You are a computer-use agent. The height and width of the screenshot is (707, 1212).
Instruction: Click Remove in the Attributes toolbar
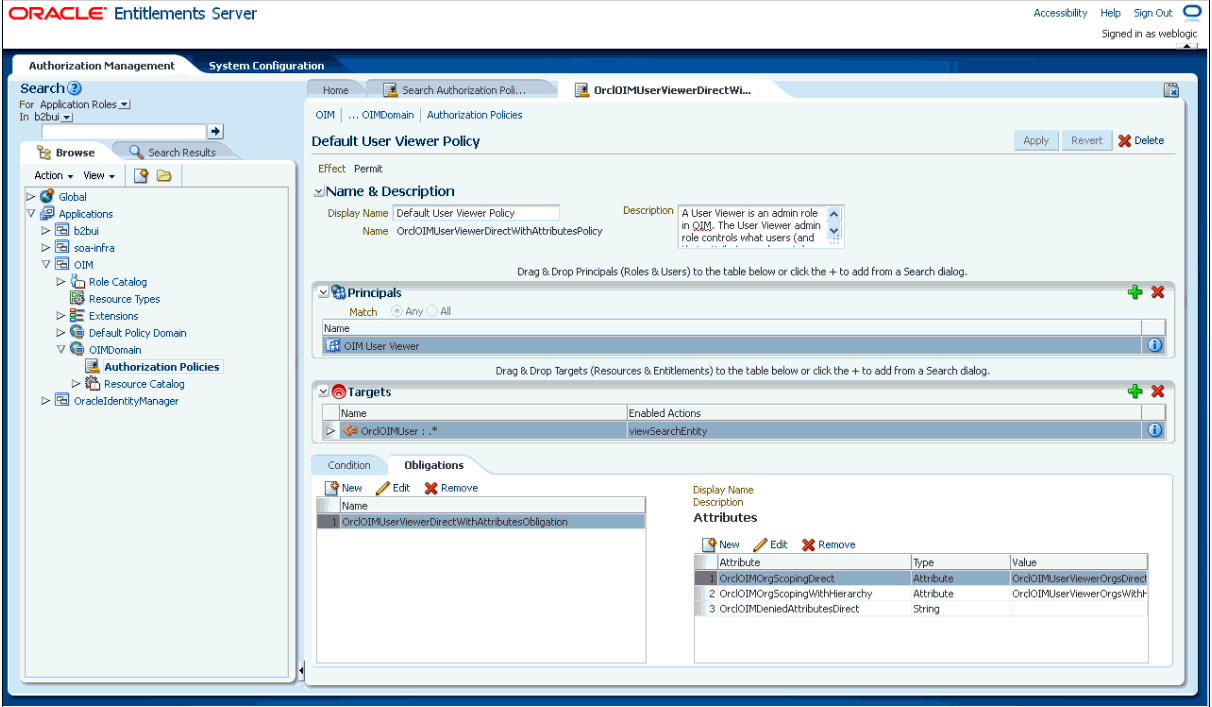(x=829, y=544)
